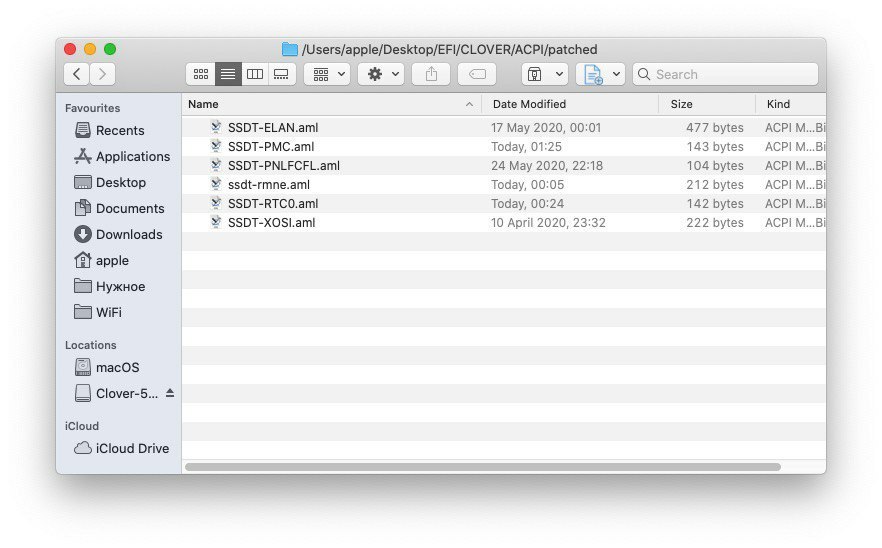Click the Locations sidebar heading
882x548 pixels.
(91, 345)
